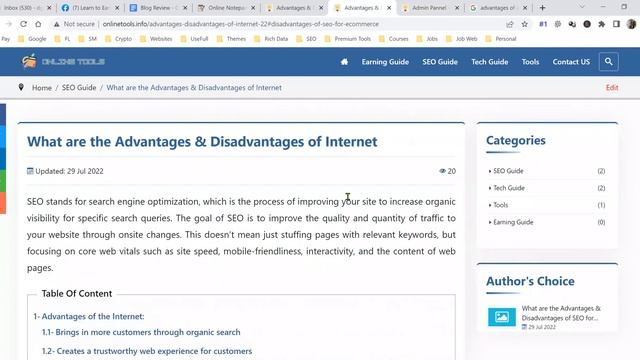Open the tab search chevron
This screenshot has height=360, width=640.
point(582,7)
